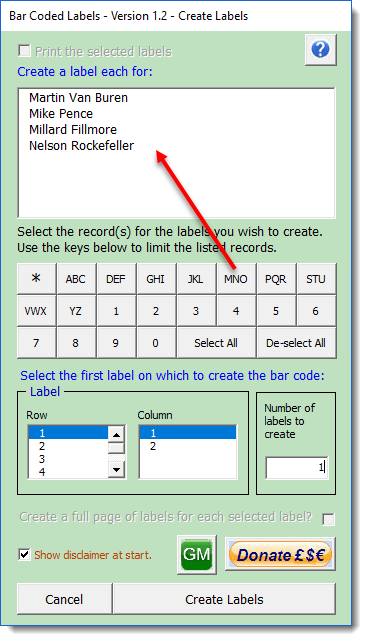Select column 2 in the Column list
The image size is (367, 641).
pyautogui.click(x=188, y=446)
